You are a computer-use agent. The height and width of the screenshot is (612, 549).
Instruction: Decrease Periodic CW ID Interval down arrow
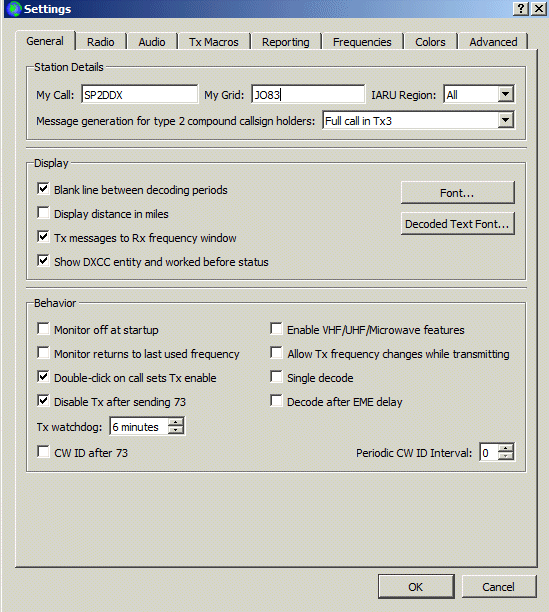(506, 456)
